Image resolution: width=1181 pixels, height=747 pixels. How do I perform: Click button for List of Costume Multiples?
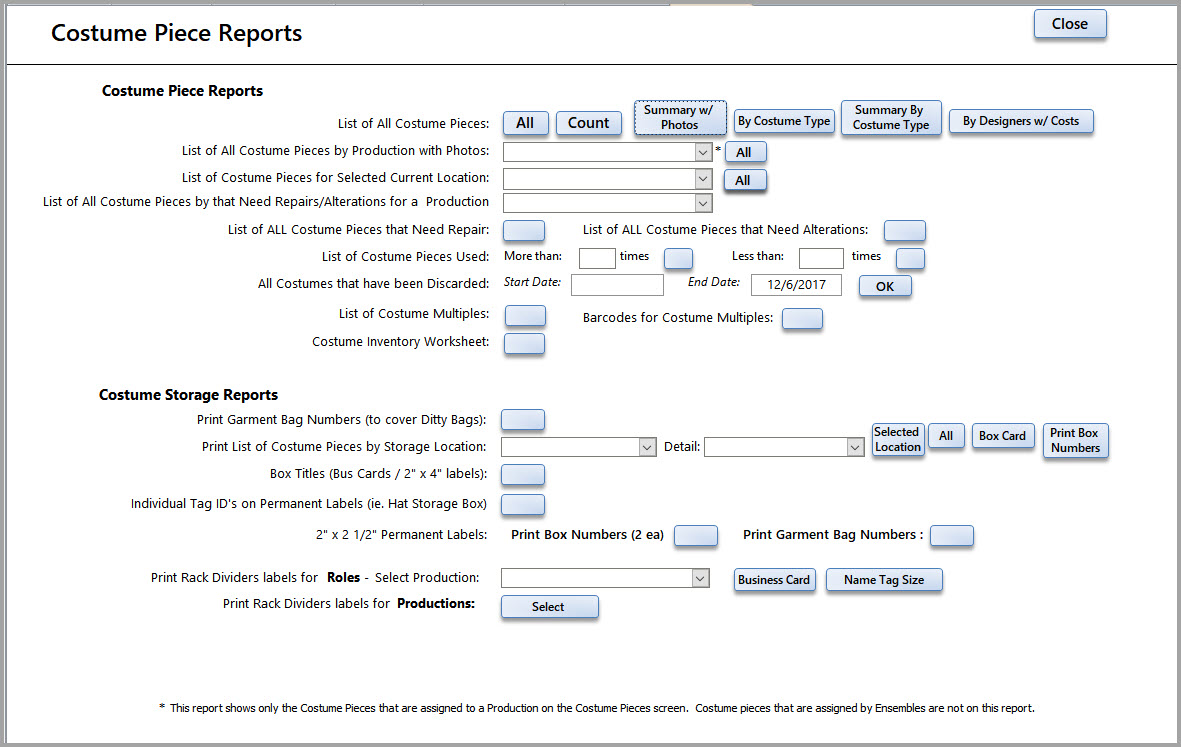[x=525, y=316]
